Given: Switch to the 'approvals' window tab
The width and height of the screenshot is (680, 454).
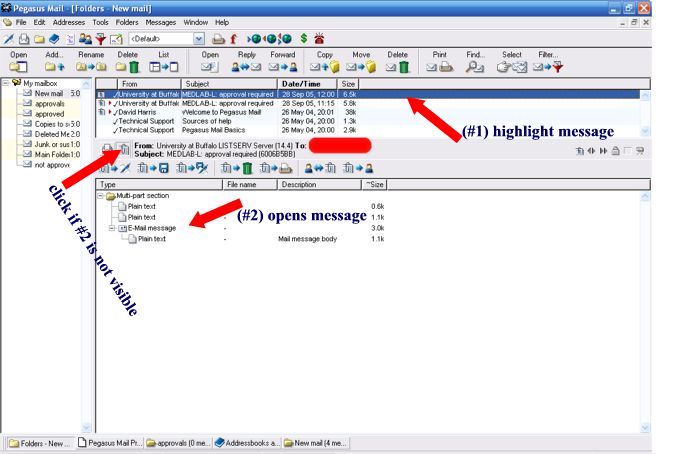Looking at the screenshot, I should (178, 443).
